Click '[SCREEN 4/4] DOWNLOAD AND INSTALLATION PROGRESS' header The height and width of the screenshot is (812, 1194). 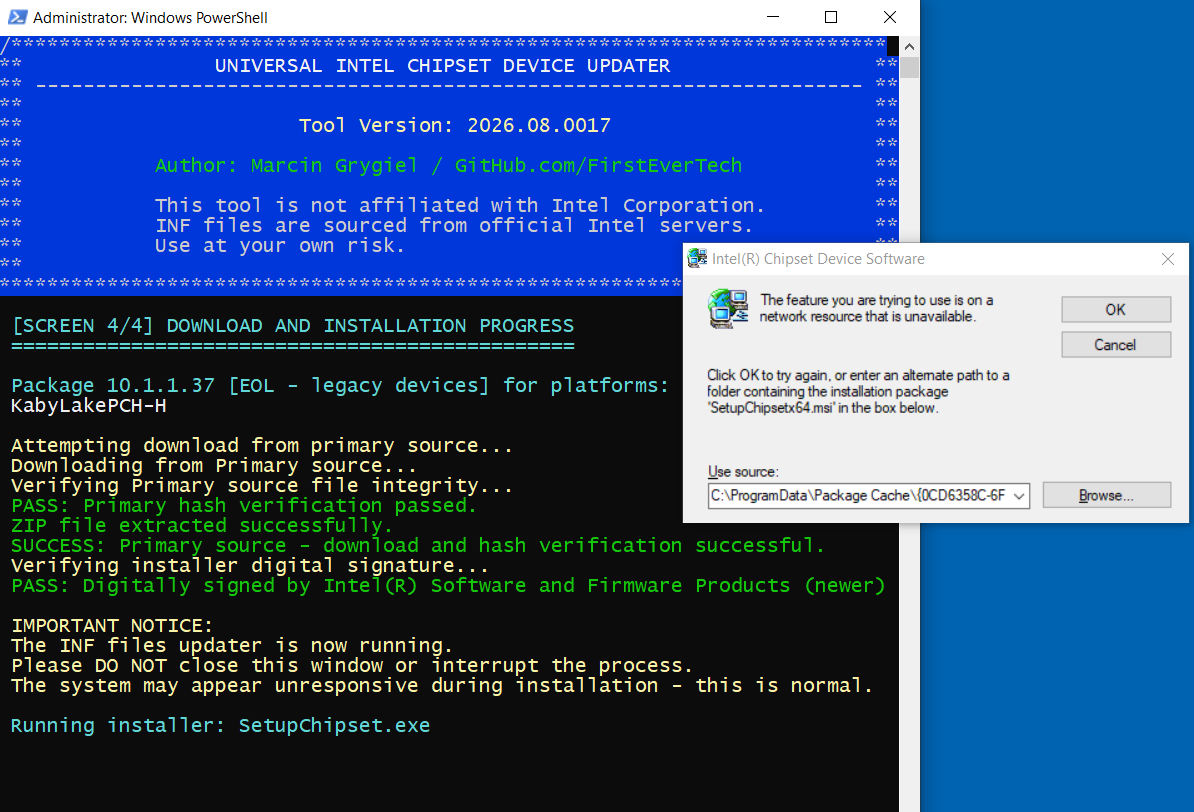[x=293, y=326]
